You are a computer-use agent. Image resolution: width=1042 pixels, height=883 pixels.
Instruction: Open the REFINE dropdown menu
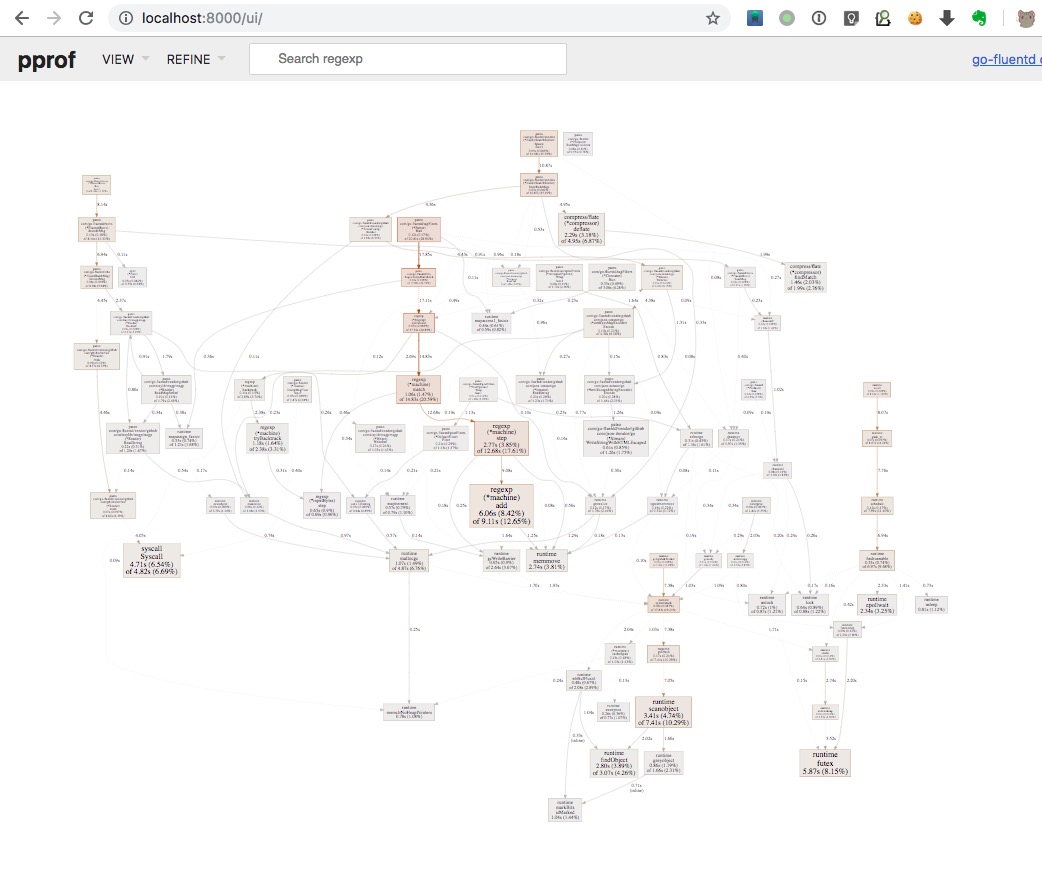tap(195, 59)
